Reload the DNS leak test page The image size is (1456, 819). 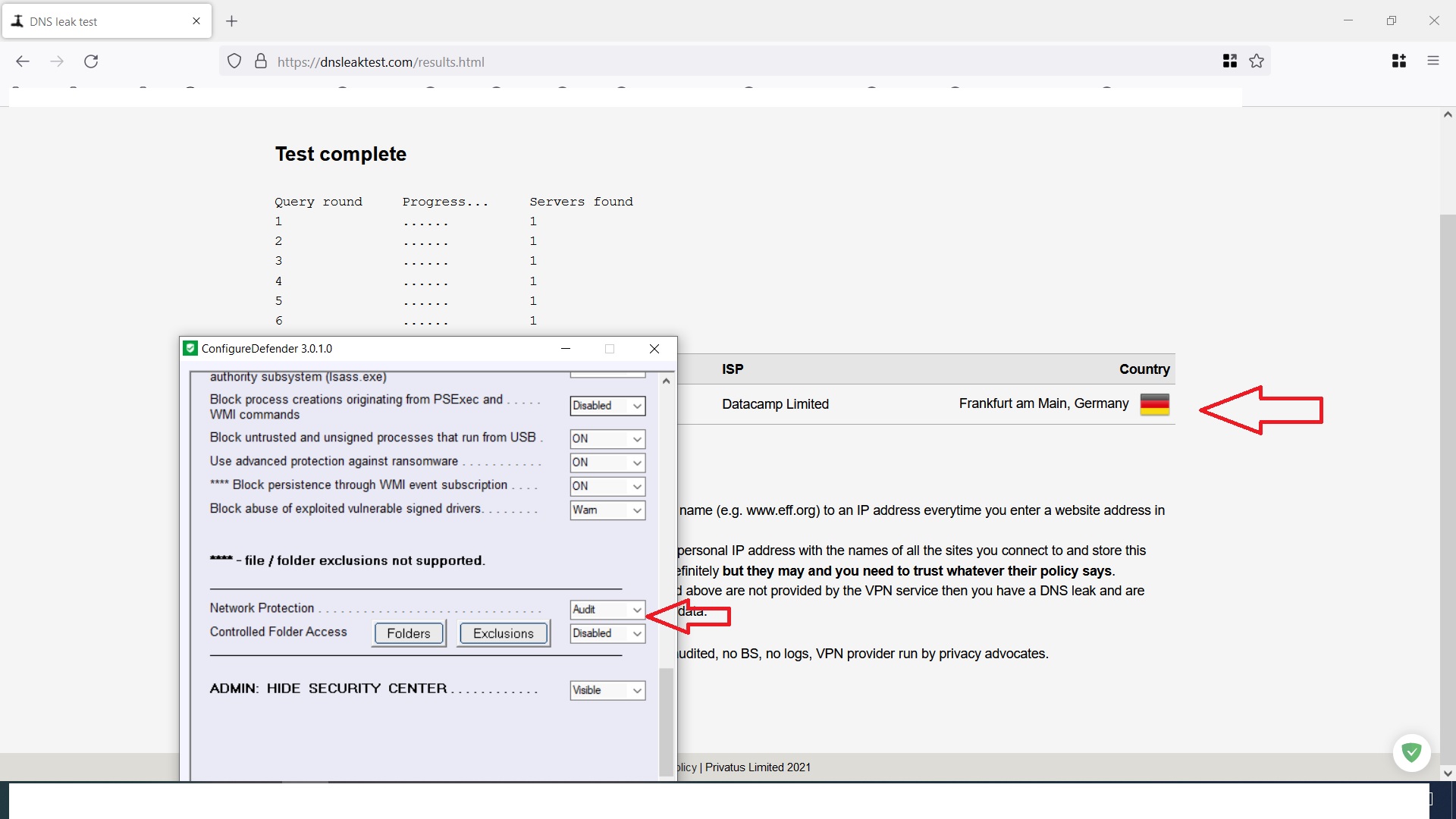pyautogui.click(x=91, y=61)
